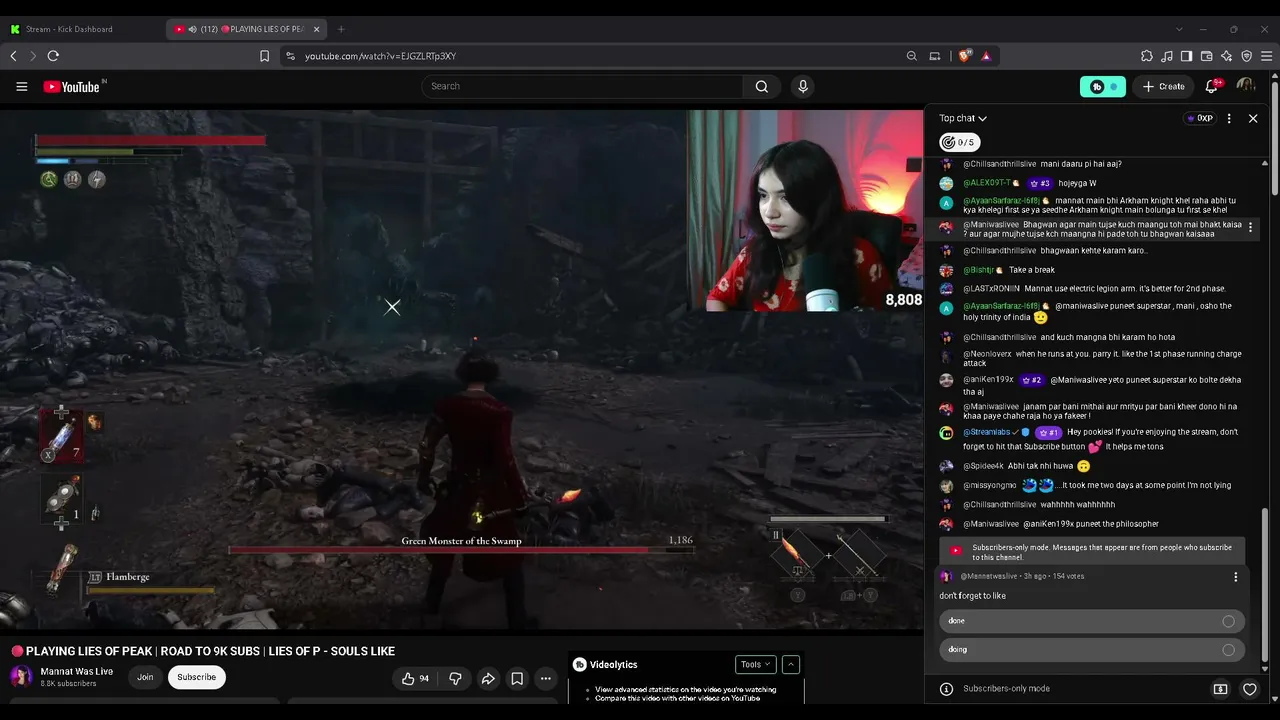Viewport: 1280px width, 720px height.
Task: Click the 0XP points badge in chat
Action: tap(1199, 118)
